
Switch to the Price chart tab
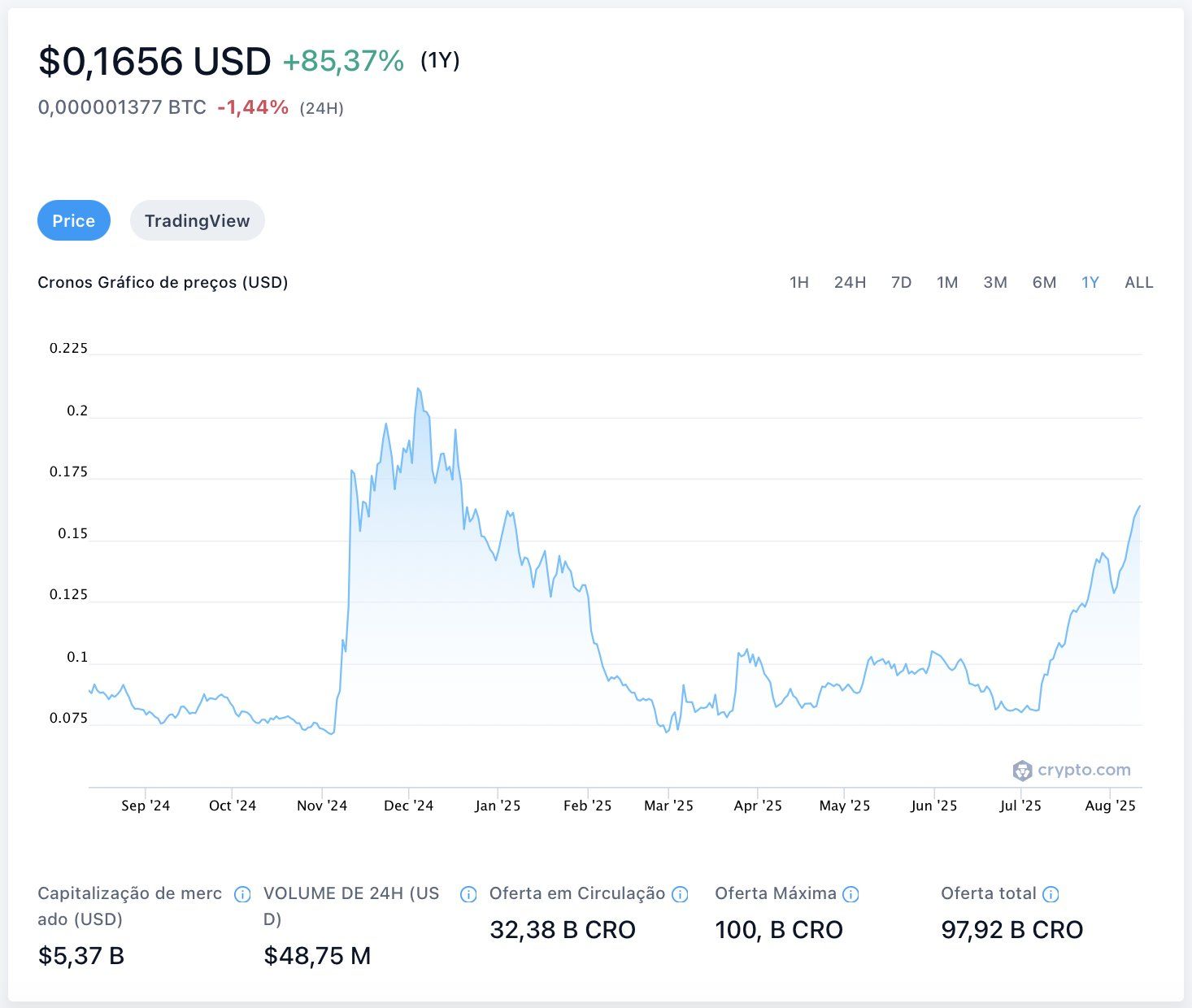[74, 220]
